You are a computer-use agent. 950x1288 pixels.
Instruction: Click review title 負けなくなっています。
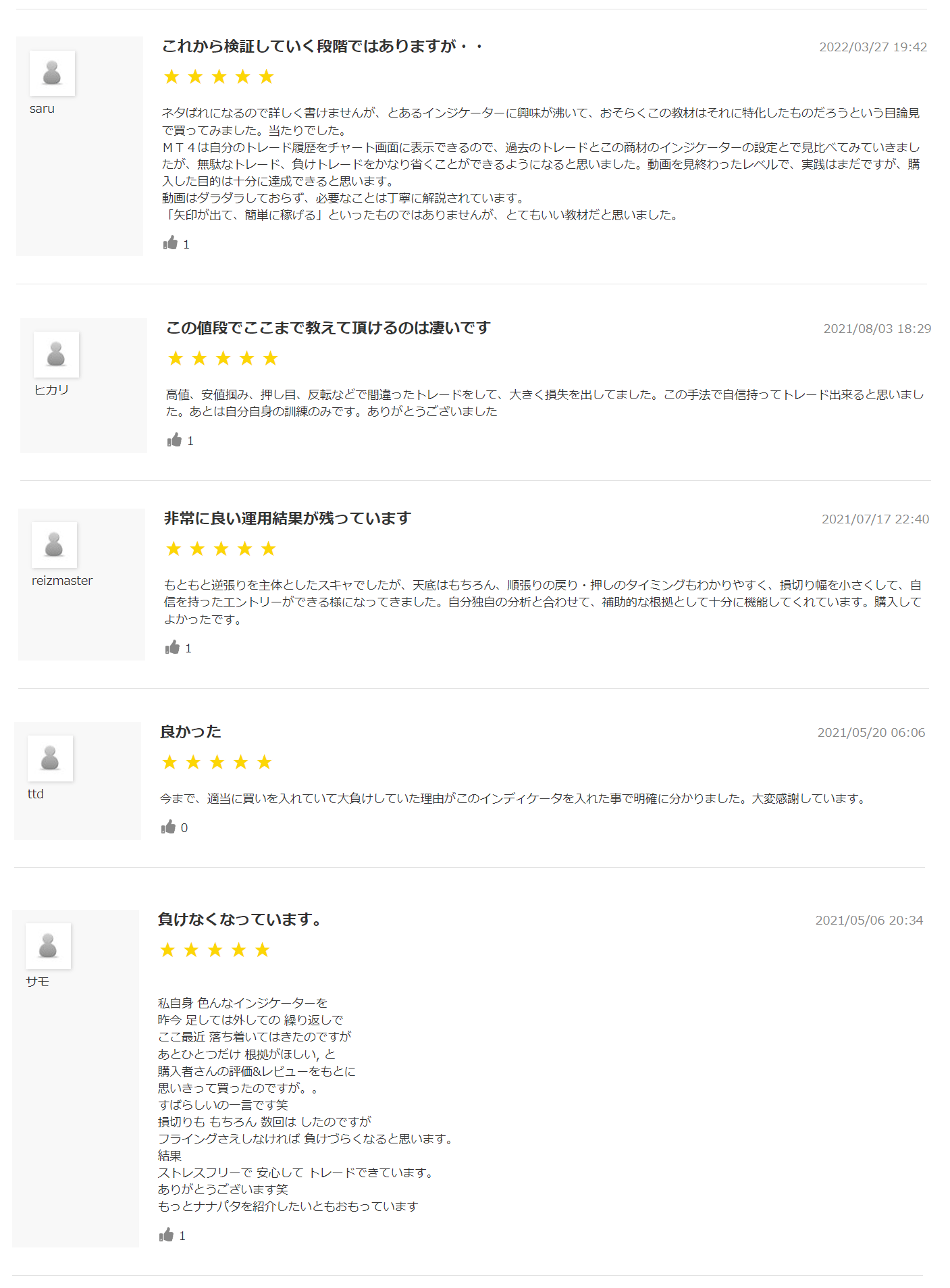tap(240, 920)
